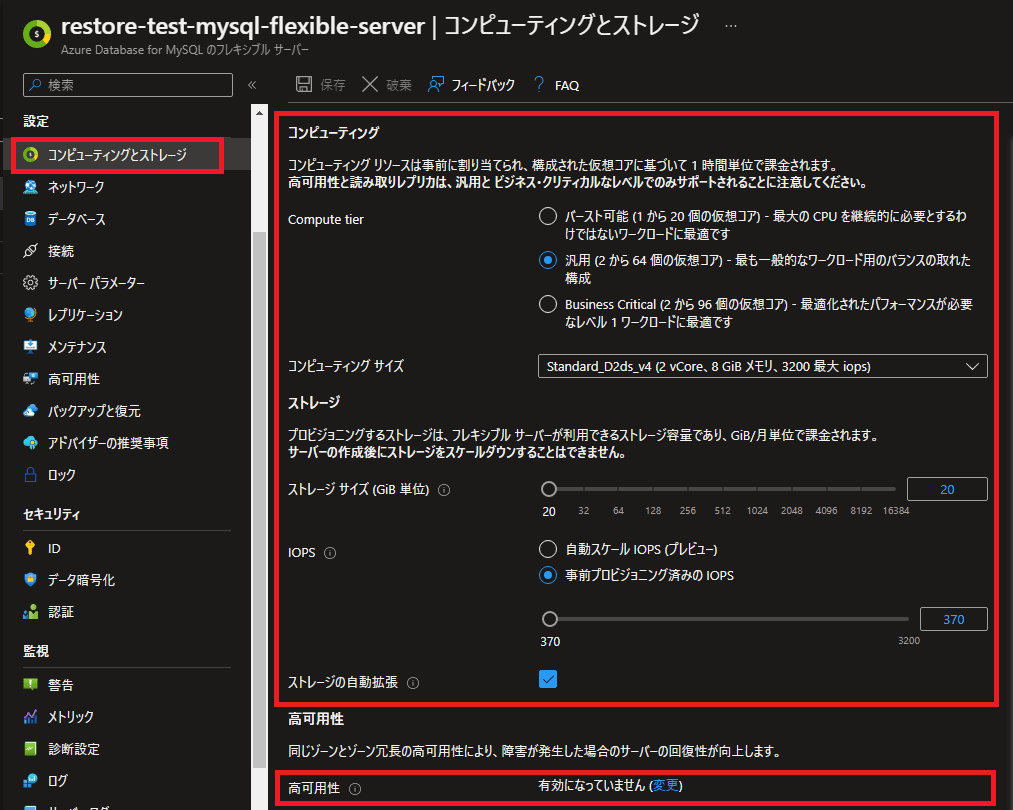Screen dimensions: 1013x810
Task: Click the 認証 sidebar icon
Action: click(x=30, y=612)
